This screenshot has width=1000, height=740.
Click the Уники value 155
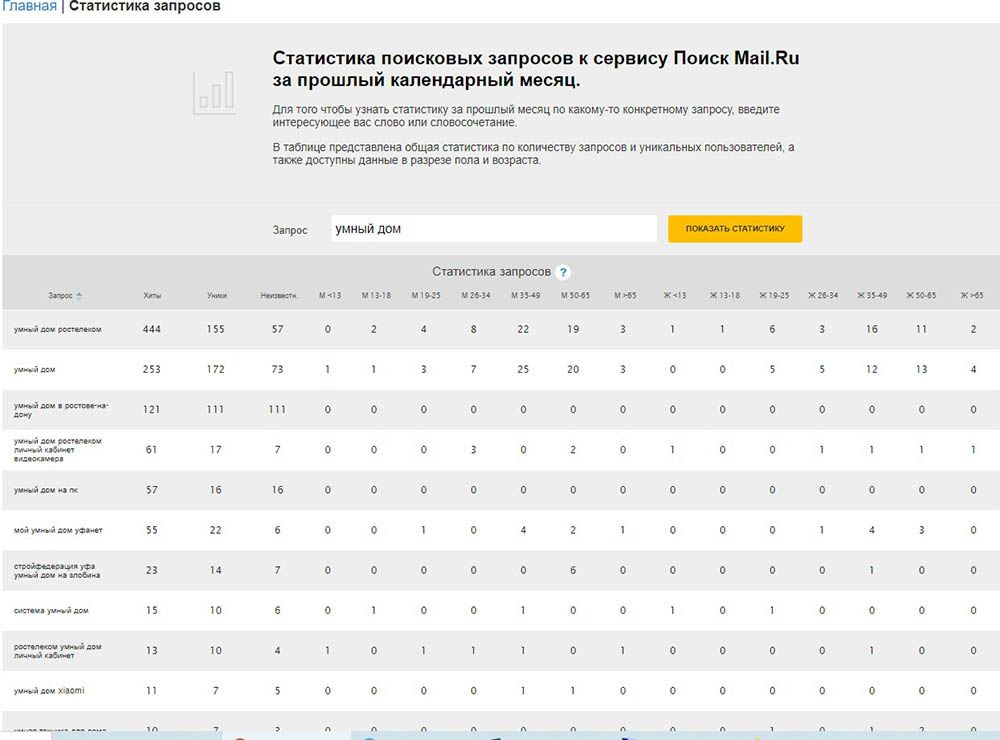click(x=216, y=329)
